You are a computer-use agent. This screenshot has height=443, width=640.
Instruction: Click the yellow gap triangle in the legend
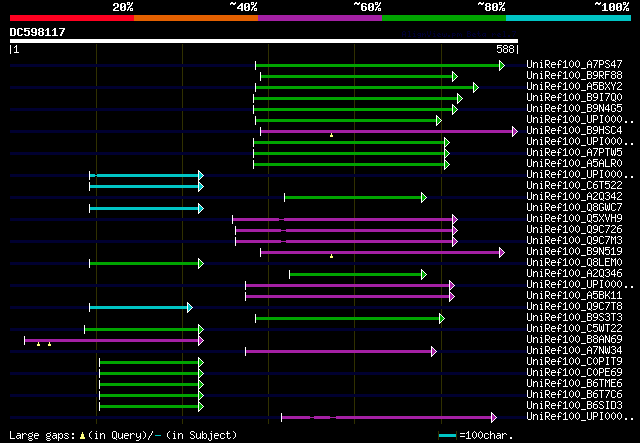click(x=82, y=436)
